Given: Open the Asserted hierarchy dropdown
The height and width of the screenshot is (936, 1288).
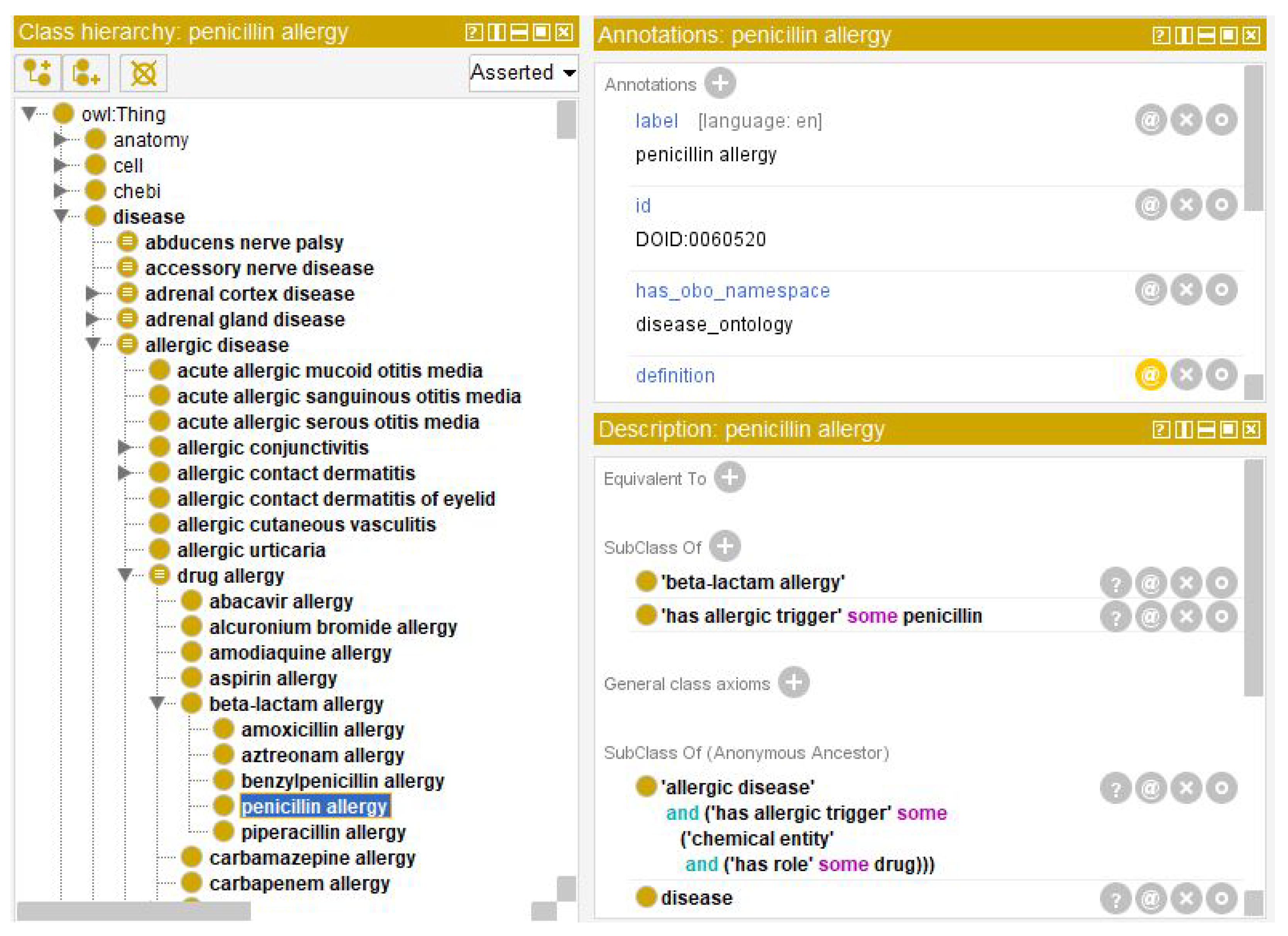Looking at the screenshot, I should (x=523, y=73).
